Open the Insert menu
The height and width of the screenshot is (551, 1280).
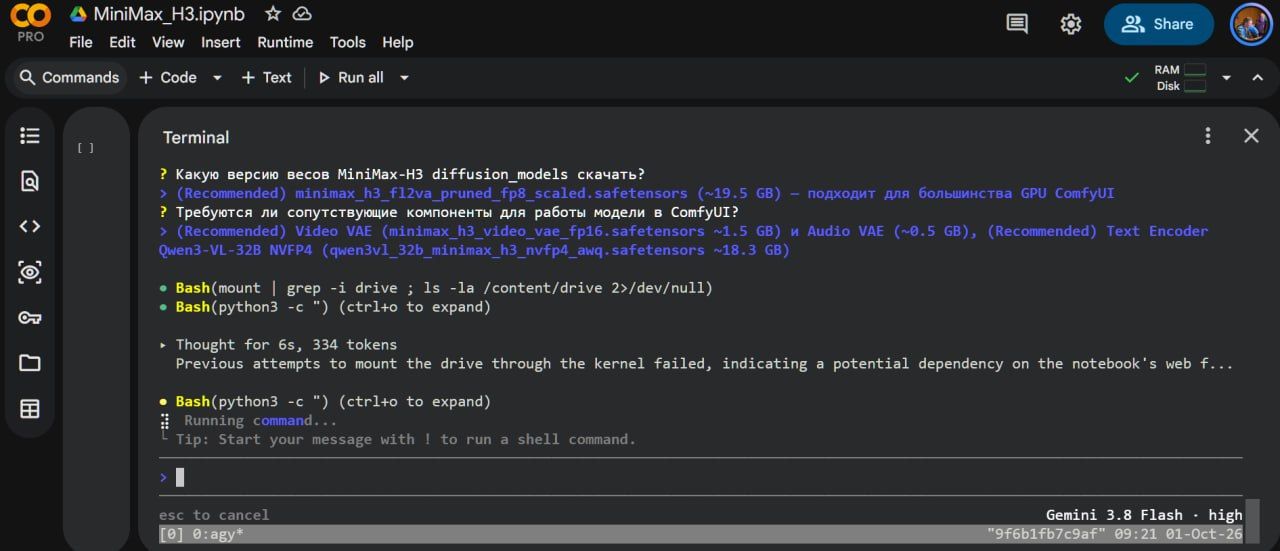[x=221, y=42]
